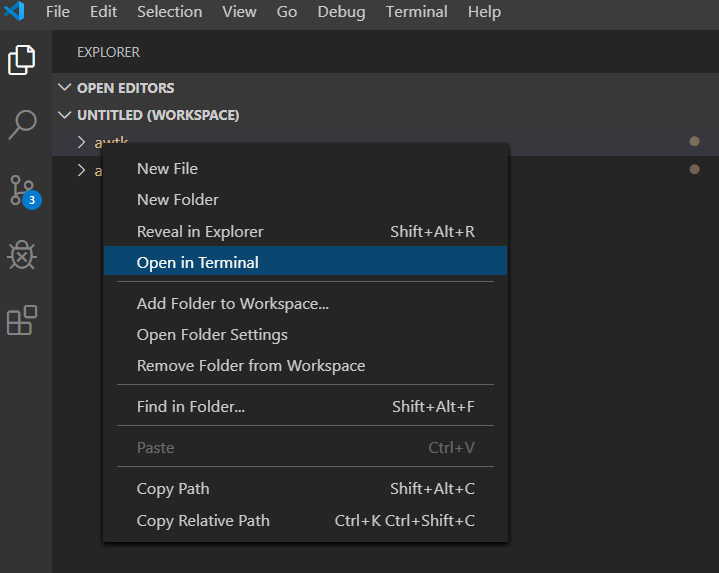Open the Edit menu

point(103,11)
